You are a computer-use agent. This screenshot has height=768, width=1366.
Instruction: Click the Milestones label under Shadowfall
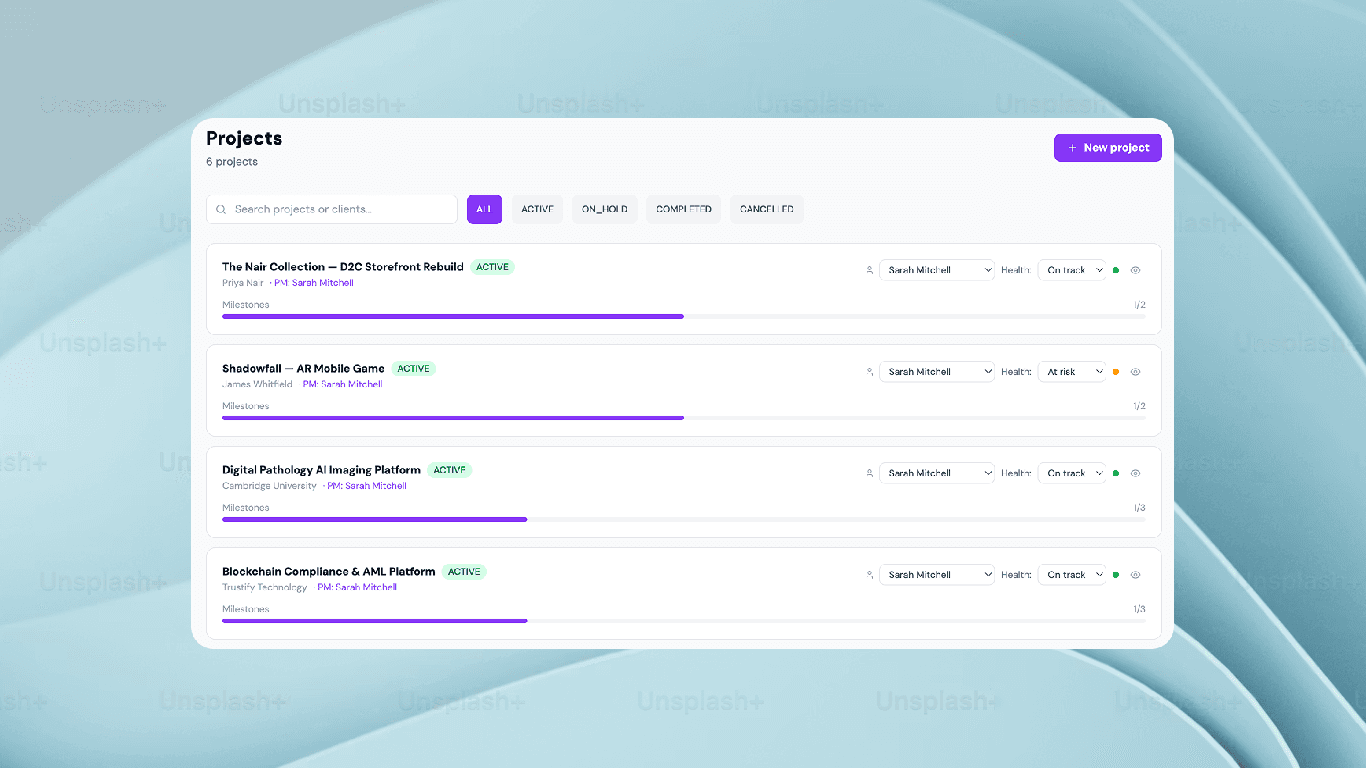[x=246, y=407]
